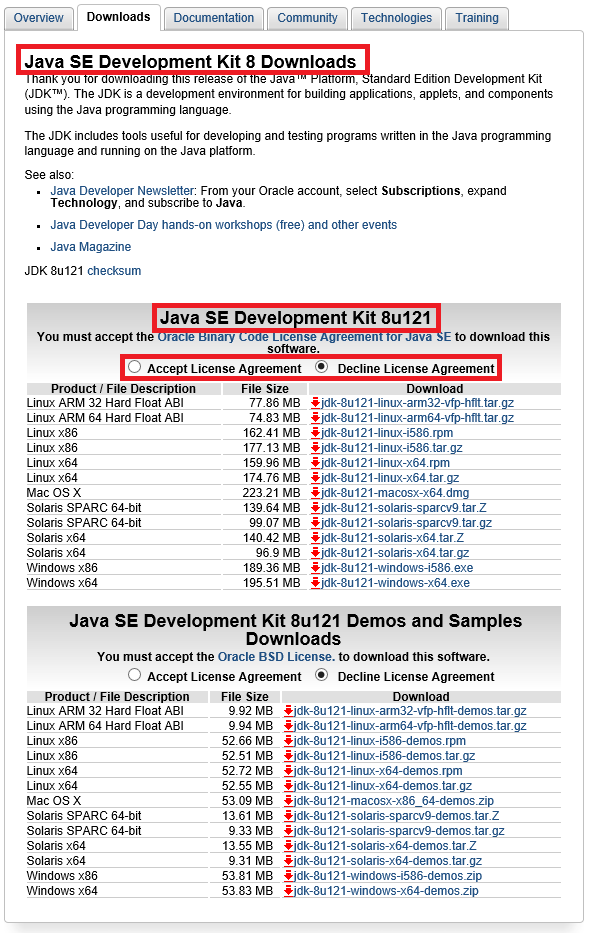Click the red arrow next to jdk-8u121-windows-i586.exe
This screenshot has height=933, width=590.
[316, 568]
